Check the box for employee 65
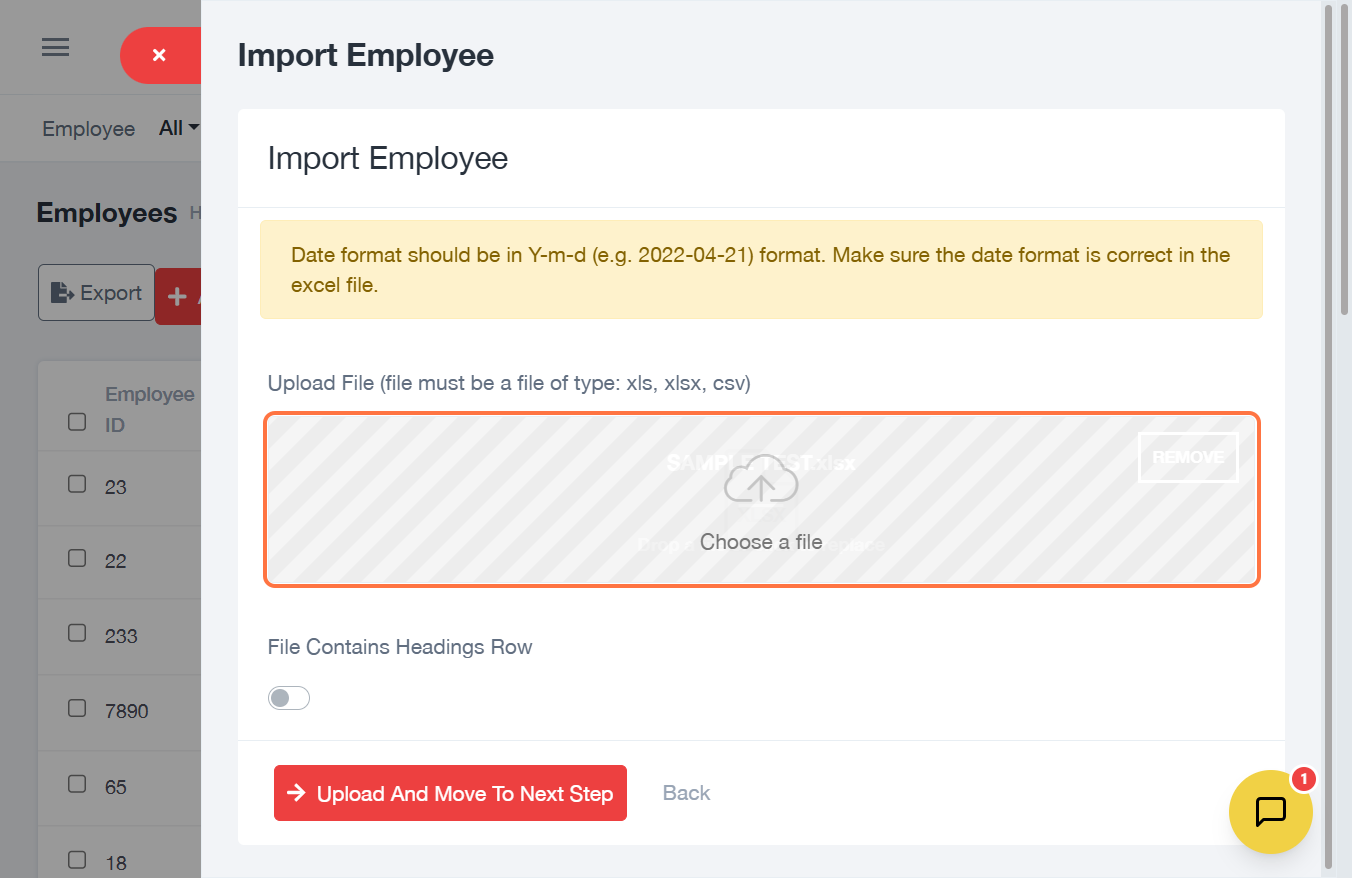Image resolution: width=1352 pixels, height=878 pixels. 77,784
